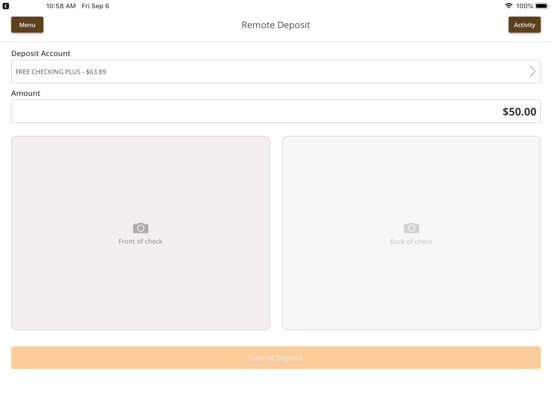Viewport: 552px width, 414px height.
Task: Select the Back of check label
Action: (411, 242)
